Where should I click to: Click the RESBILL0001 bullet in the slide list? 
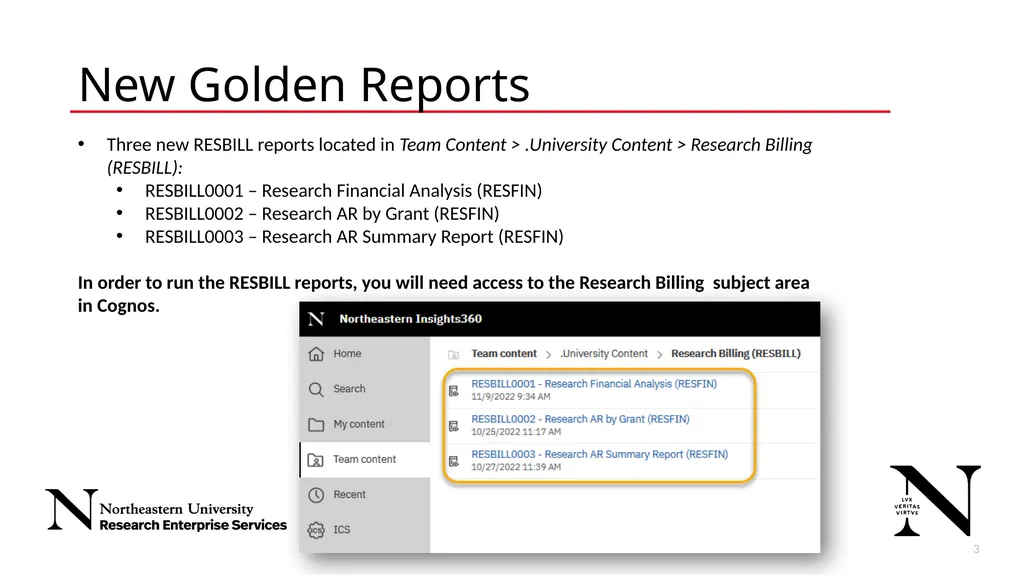tap(344, 191)
